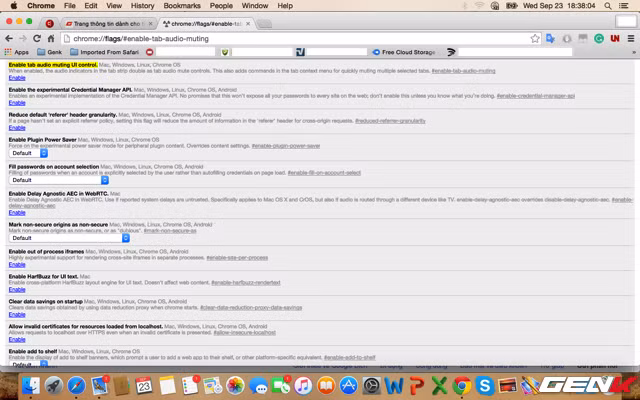Open the Plugin Power Saver Default dropdown

(x=26, y=153)
